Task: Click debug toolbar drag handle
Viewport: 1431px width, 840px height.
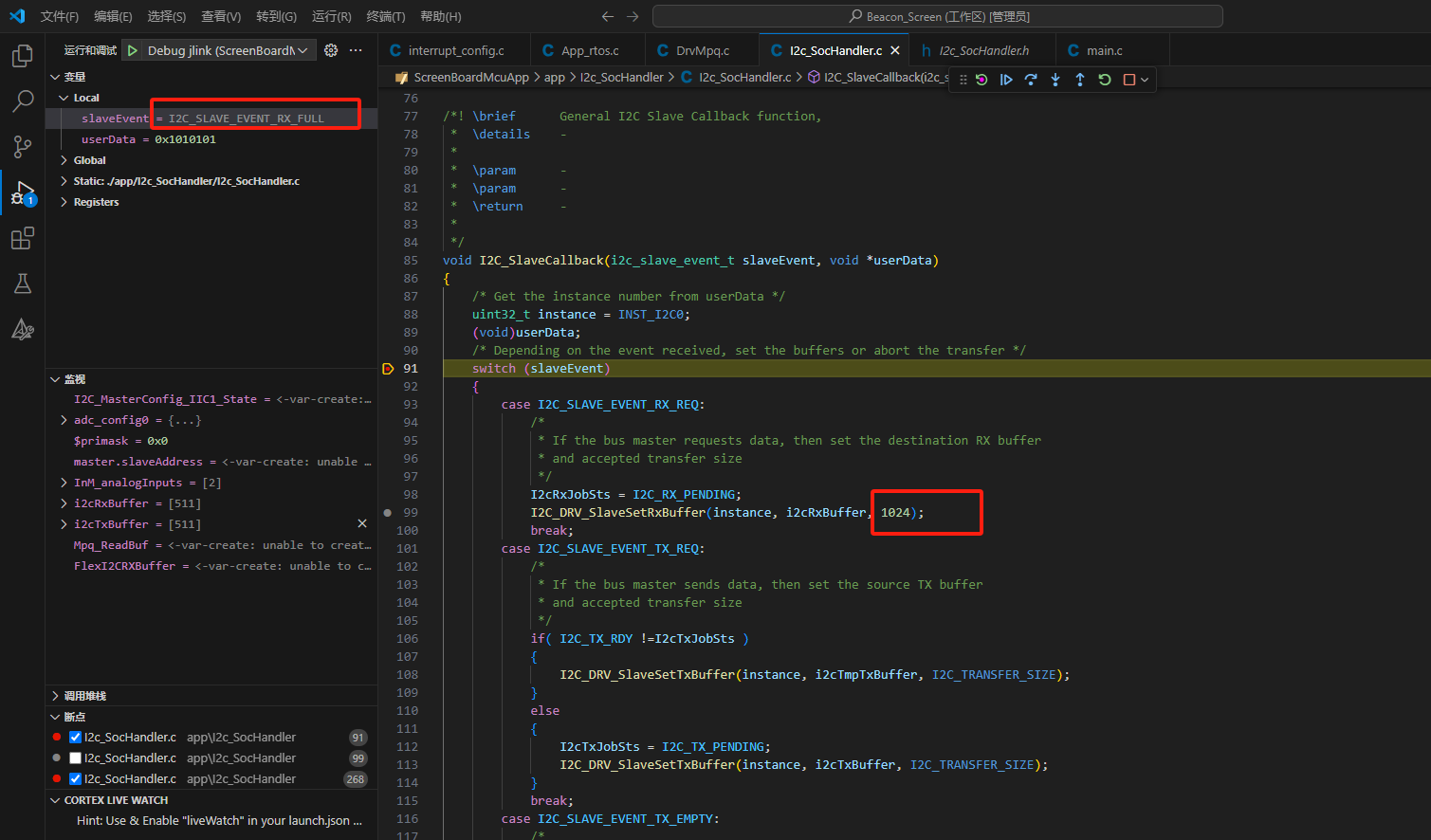Action: [x=963, y=80]
